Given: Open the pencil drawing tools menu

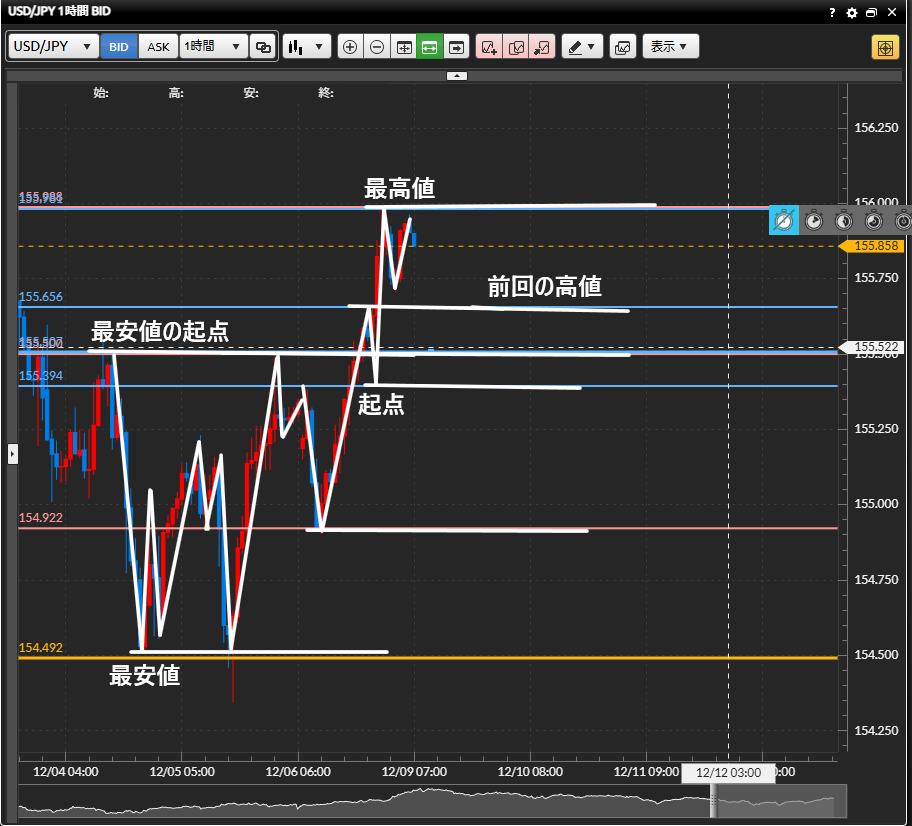Looking at the screenshot, I should coord(581,47).
